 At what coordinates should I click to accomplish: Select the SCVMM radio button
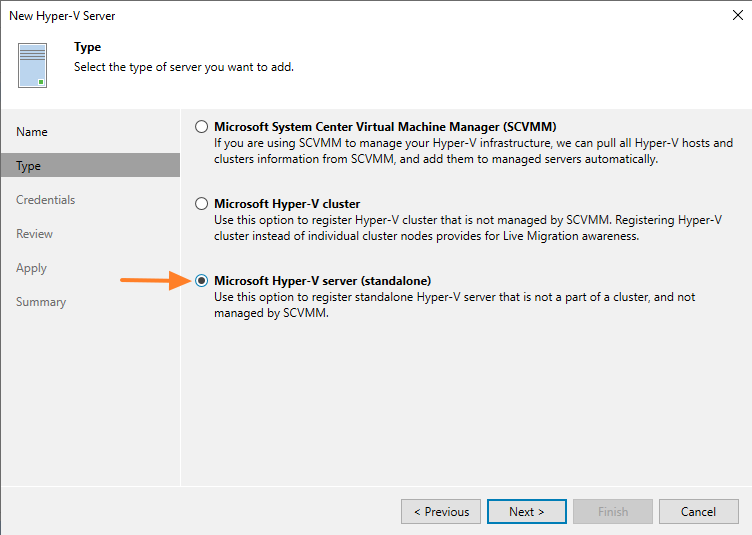(202, 127)
